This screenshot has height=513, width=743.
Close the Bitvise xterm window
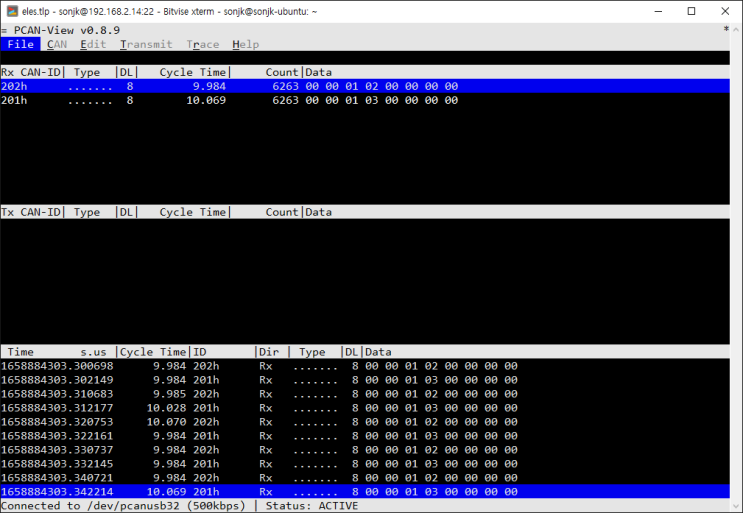pos(725,11)
